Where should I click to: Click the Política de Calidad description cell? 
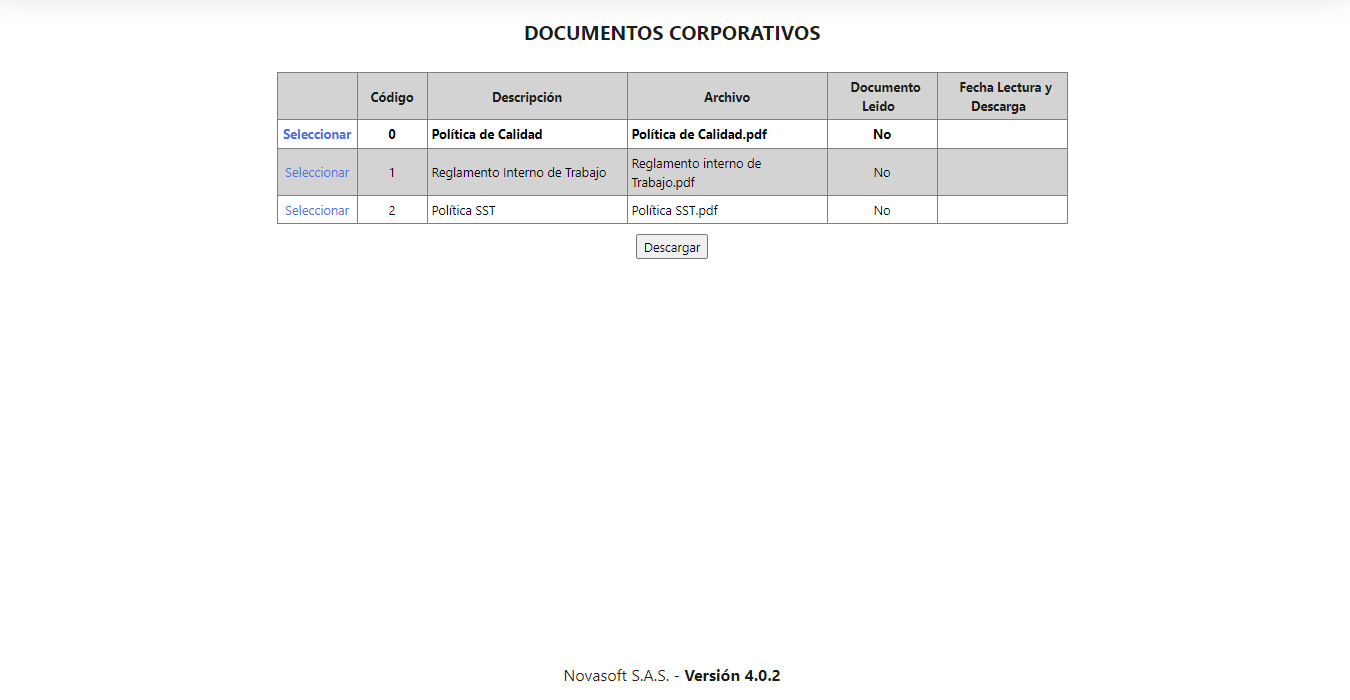click(527, 134)
